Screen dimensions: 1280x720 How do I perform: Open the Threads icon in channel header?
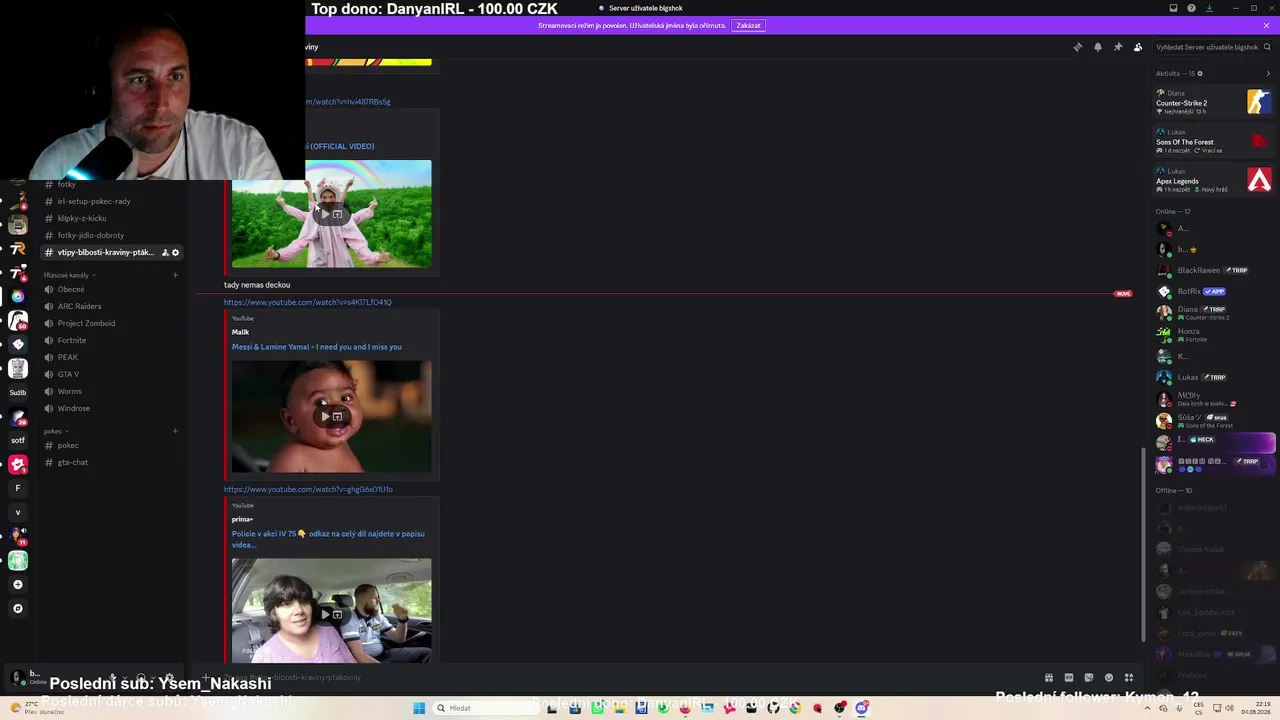point(1077,47)
